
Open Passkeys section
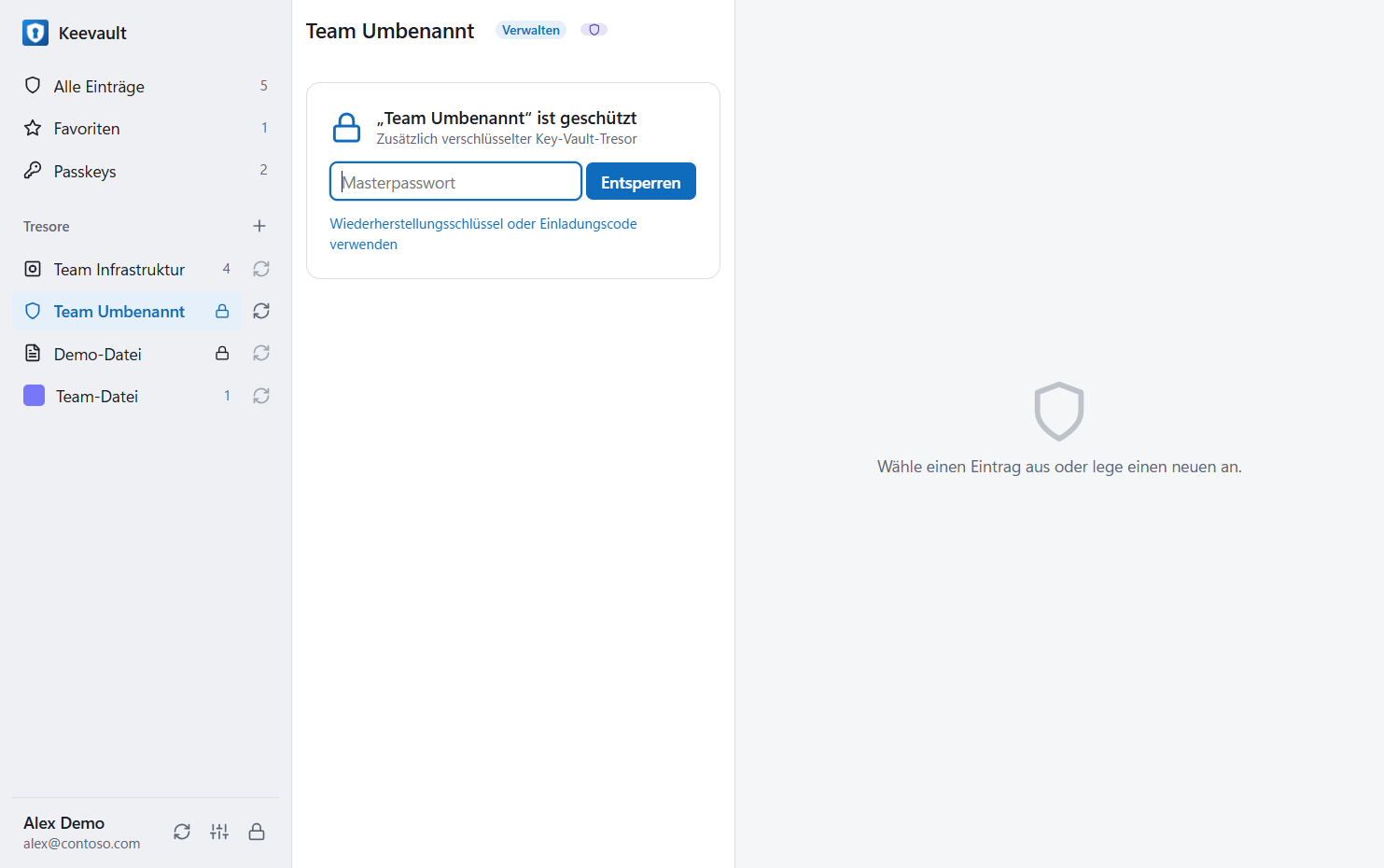146,171
